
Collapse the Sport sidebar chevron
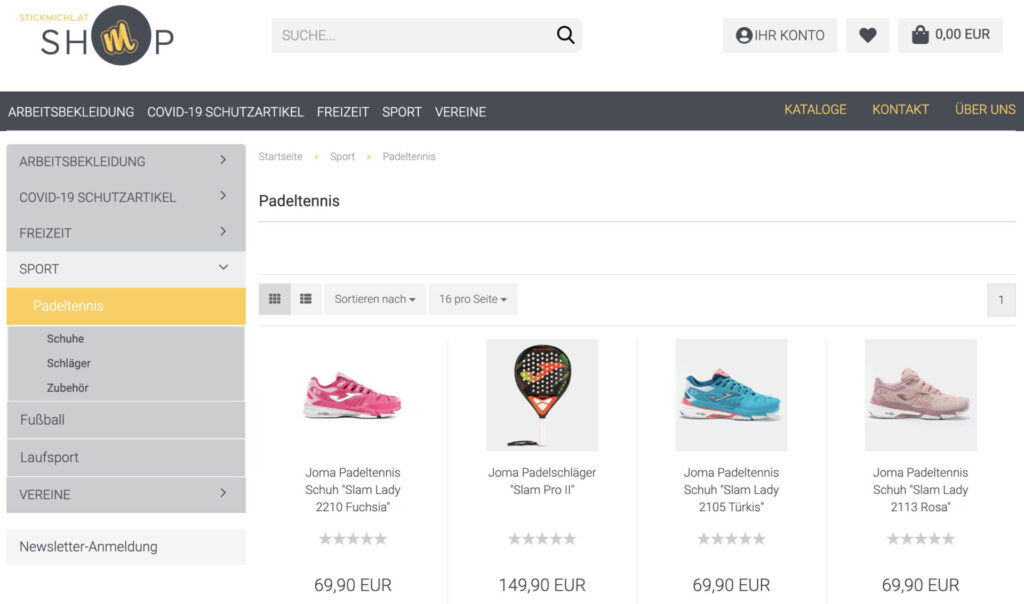pyautogui.click(x=223, y=267)
